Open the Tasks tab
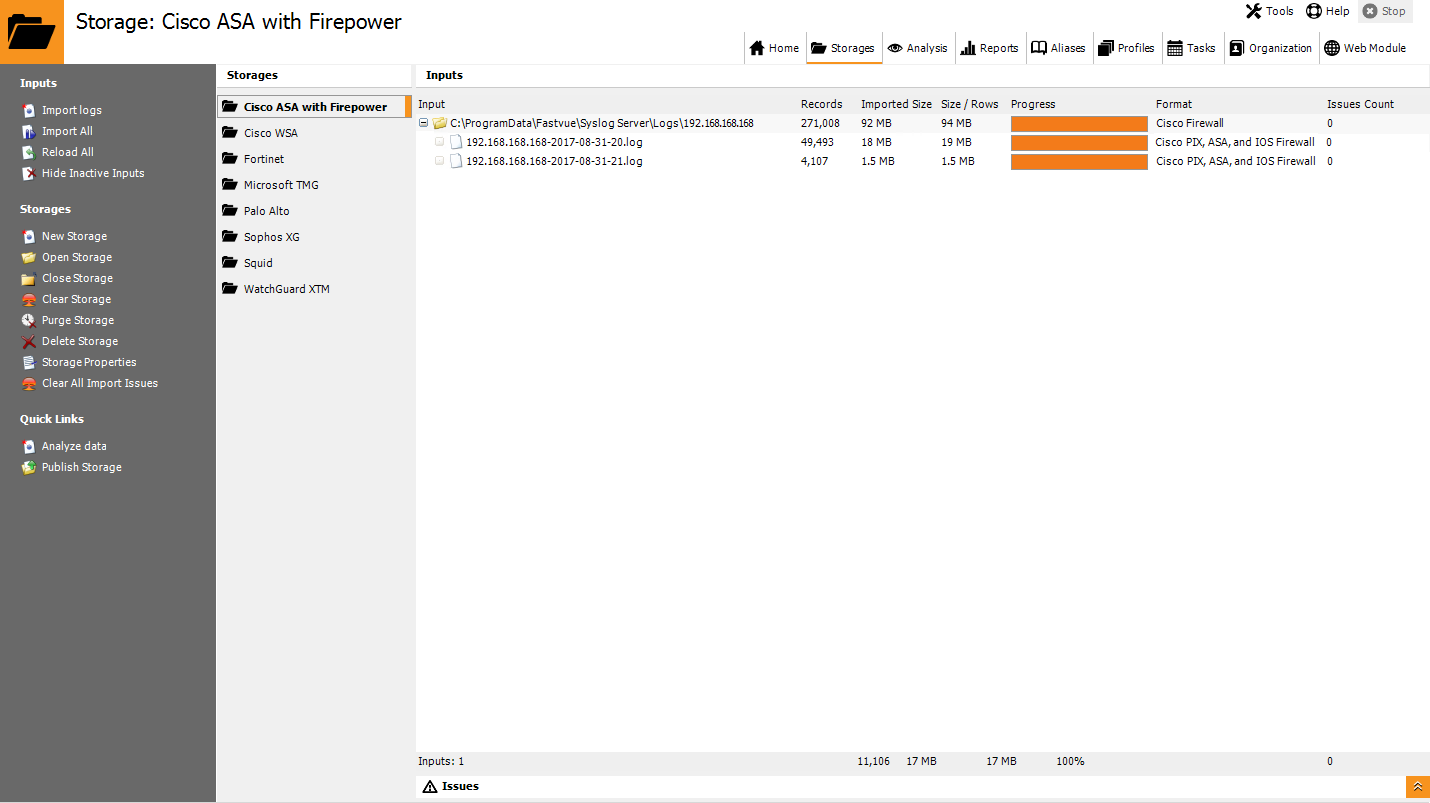The image size is (1430, 803). coord(1191,48)
